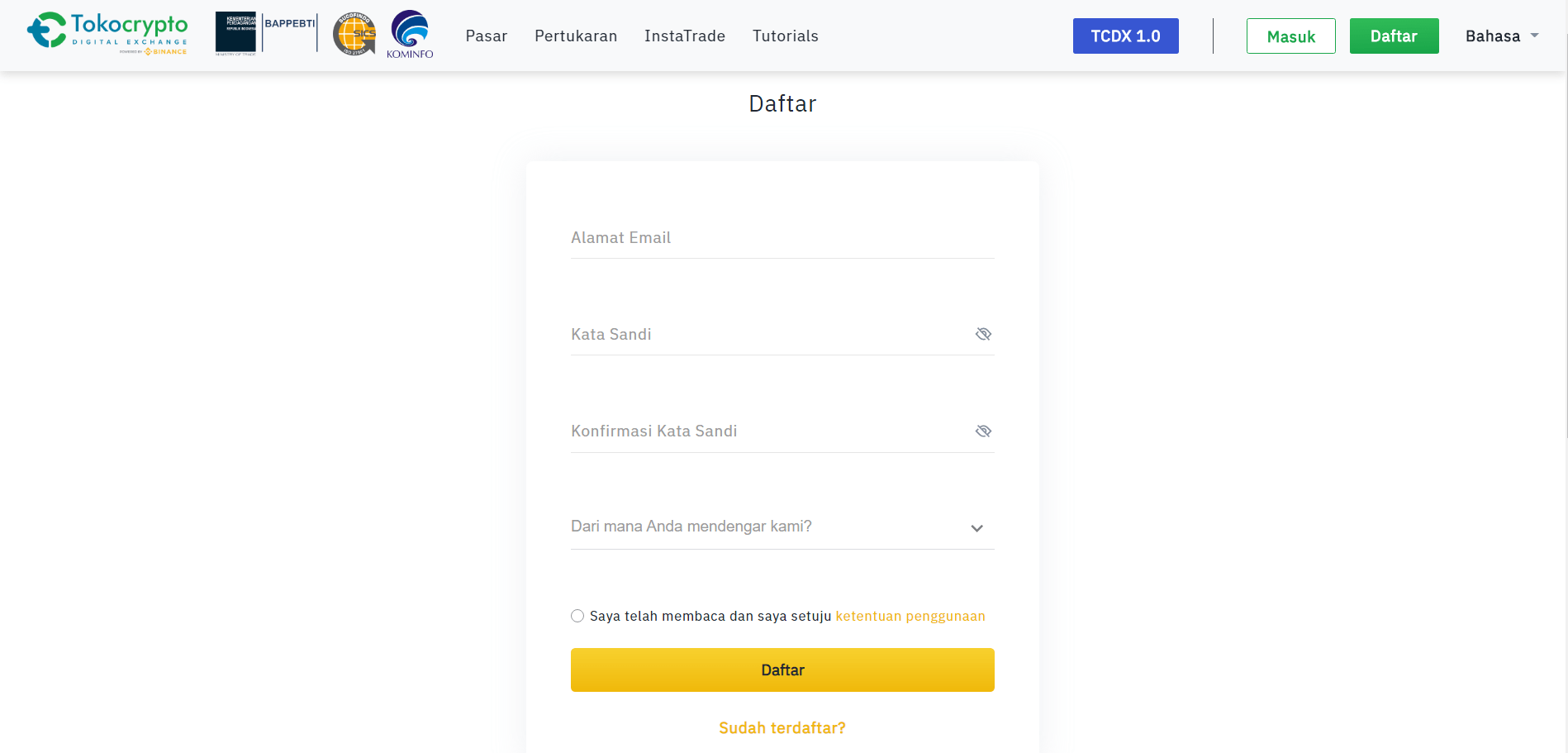Open Bahasa language dropdown
The image size is (1568, 753).
coord(1492,36)
